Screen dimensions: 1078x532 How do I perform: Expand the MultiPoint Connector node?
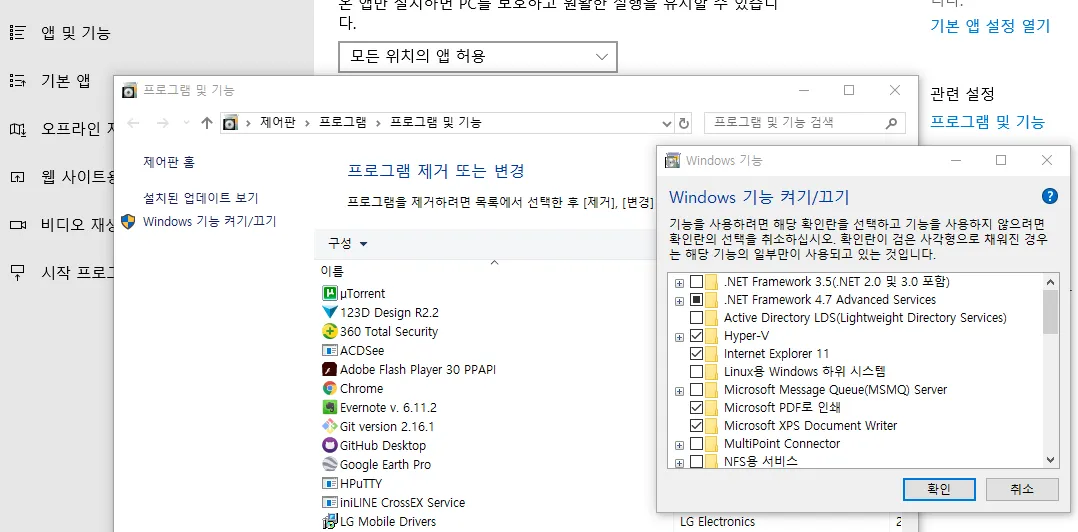click(x=679, y=444)
